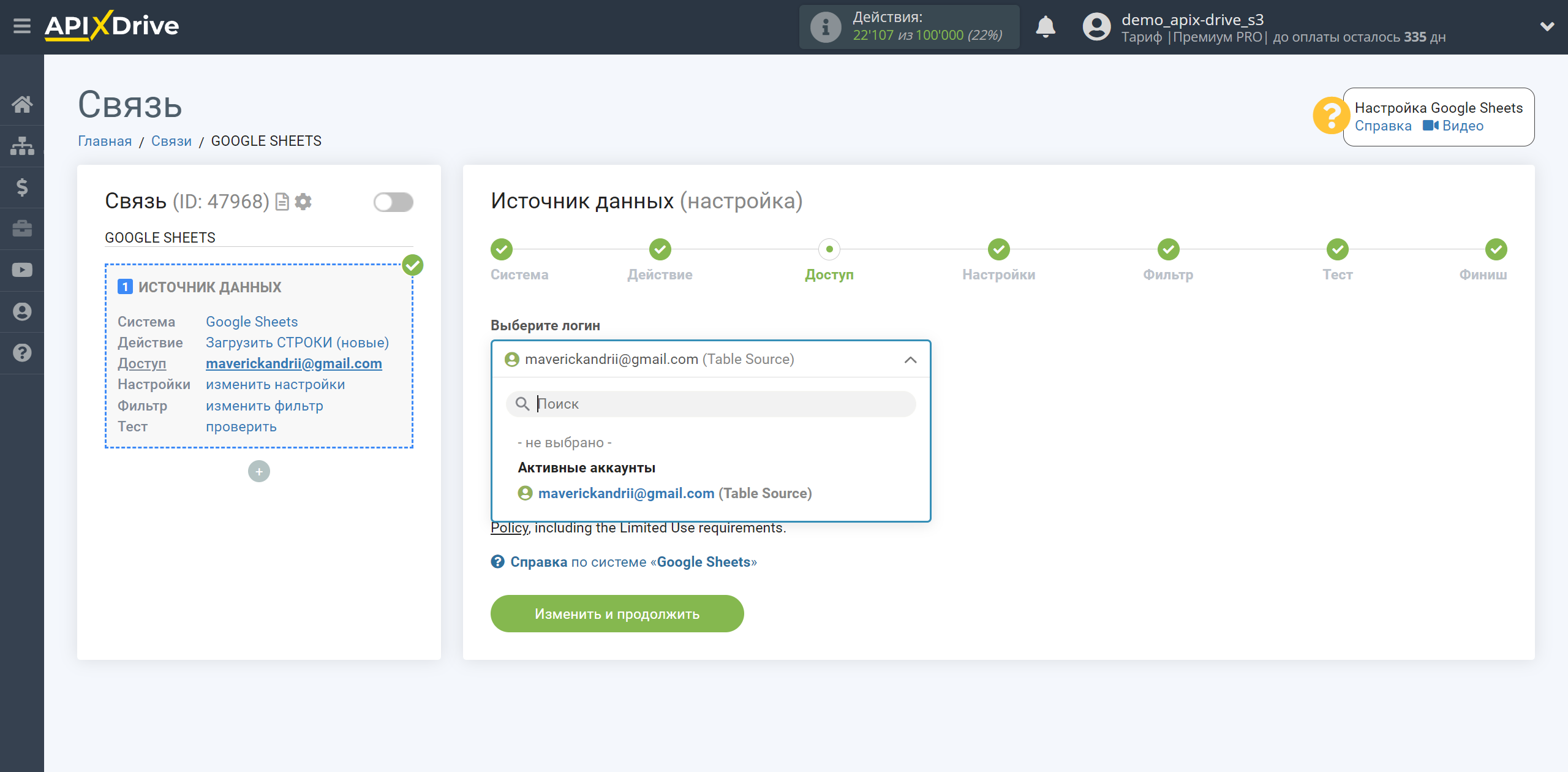
Task: Click the Действия usage counter
Action: pyautogui.click(x=910, y=27)
